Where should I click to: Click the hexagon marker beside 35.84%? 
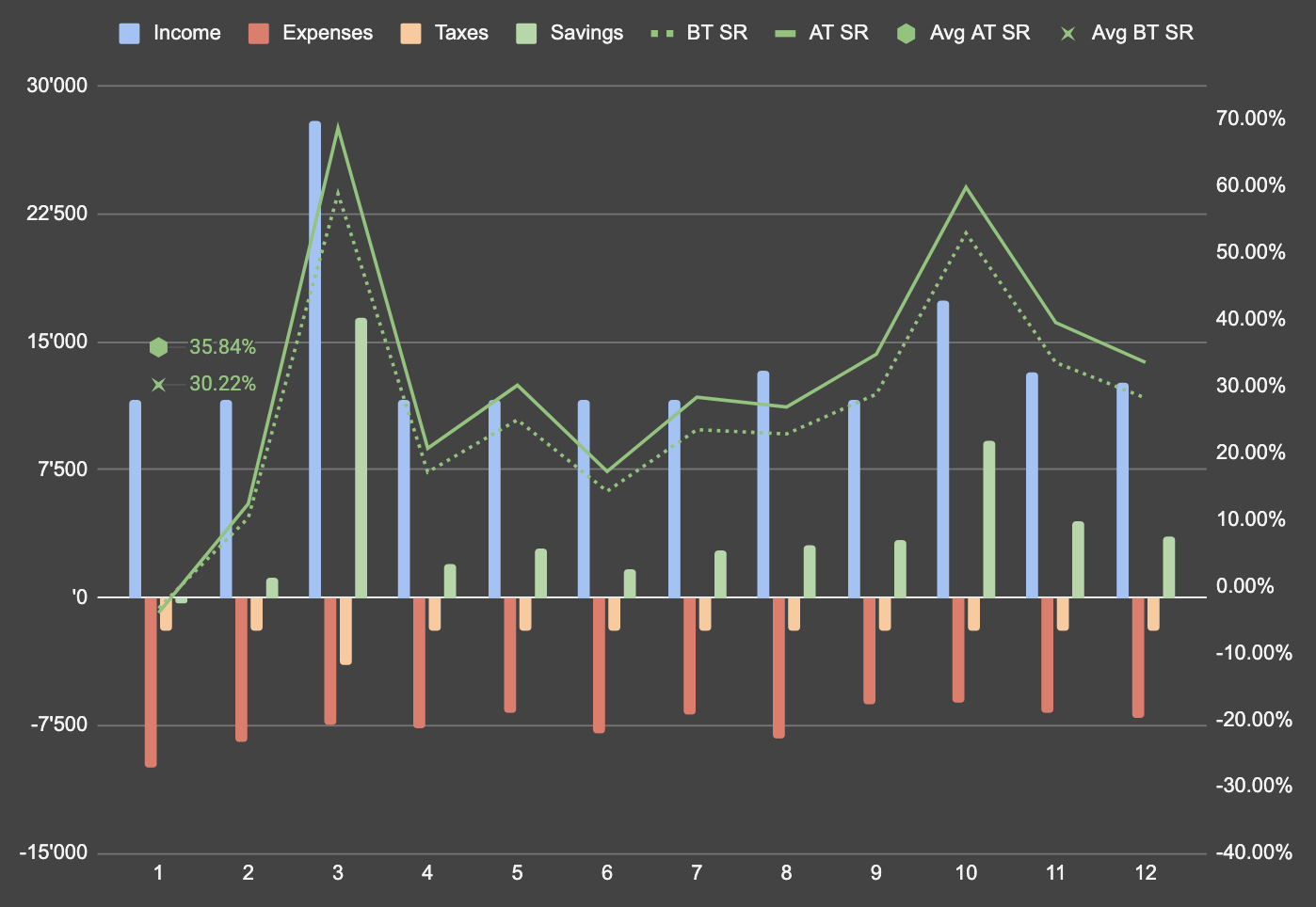pos(158,347)
